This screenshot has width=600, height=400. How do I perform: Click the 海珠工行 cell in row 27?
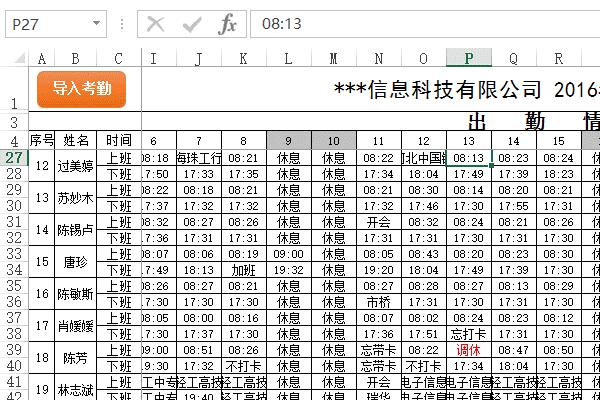pos(199,158)
